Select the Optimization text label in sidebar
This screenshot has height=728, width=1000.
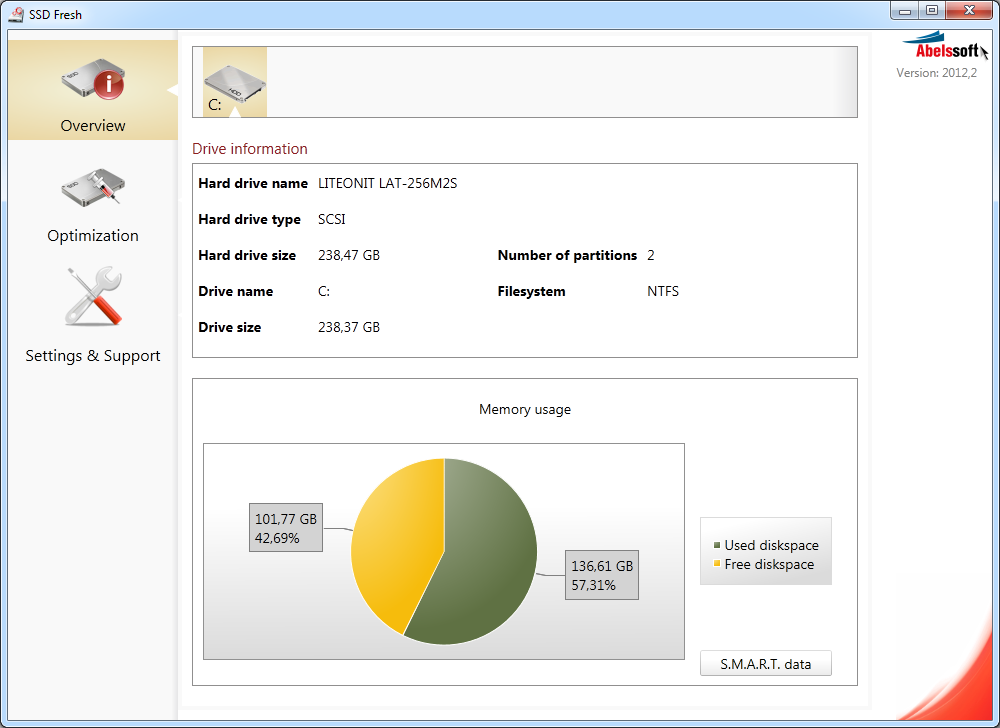tap(93, 236)
